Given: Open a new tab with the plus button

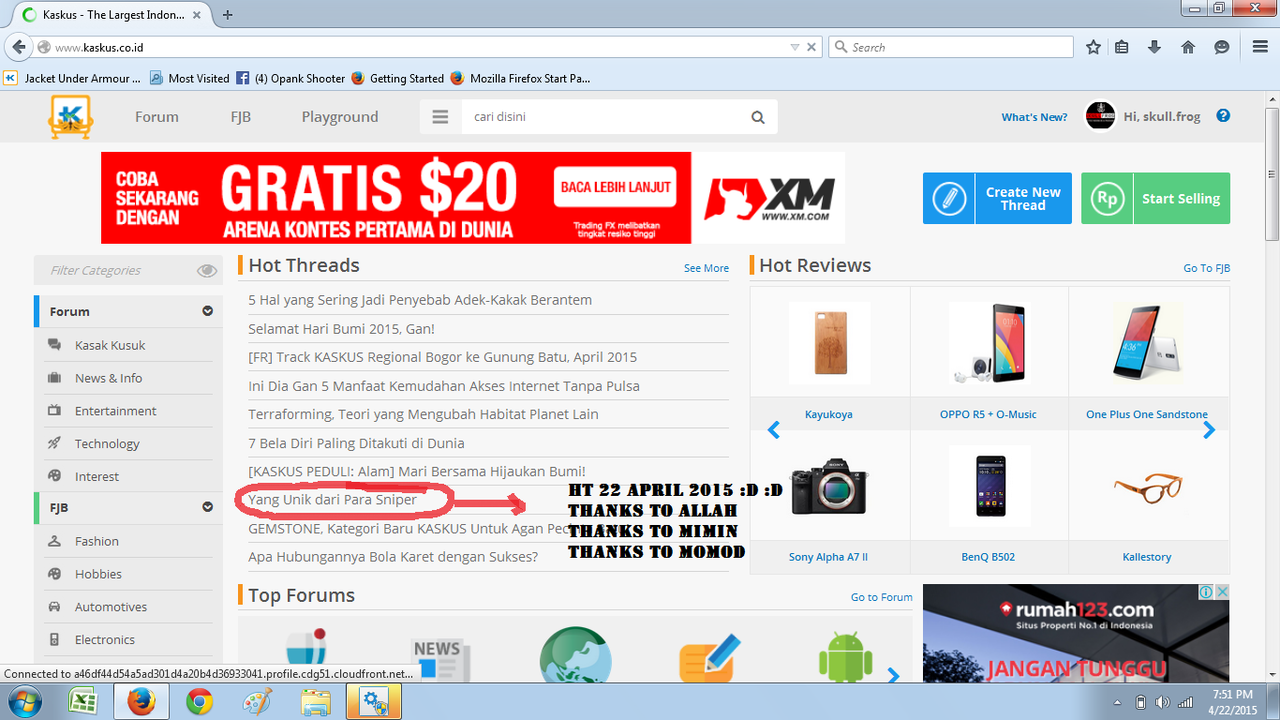Looking at the screenshot, I should coord(228,15).
